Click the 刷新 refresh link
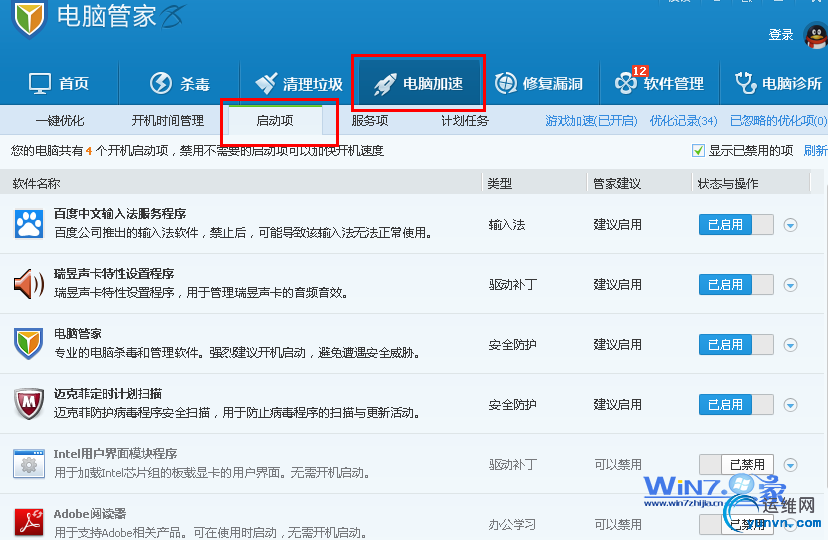Image resolution: width=828 pixels, height=540 pixels. click(x=815, y=151)
